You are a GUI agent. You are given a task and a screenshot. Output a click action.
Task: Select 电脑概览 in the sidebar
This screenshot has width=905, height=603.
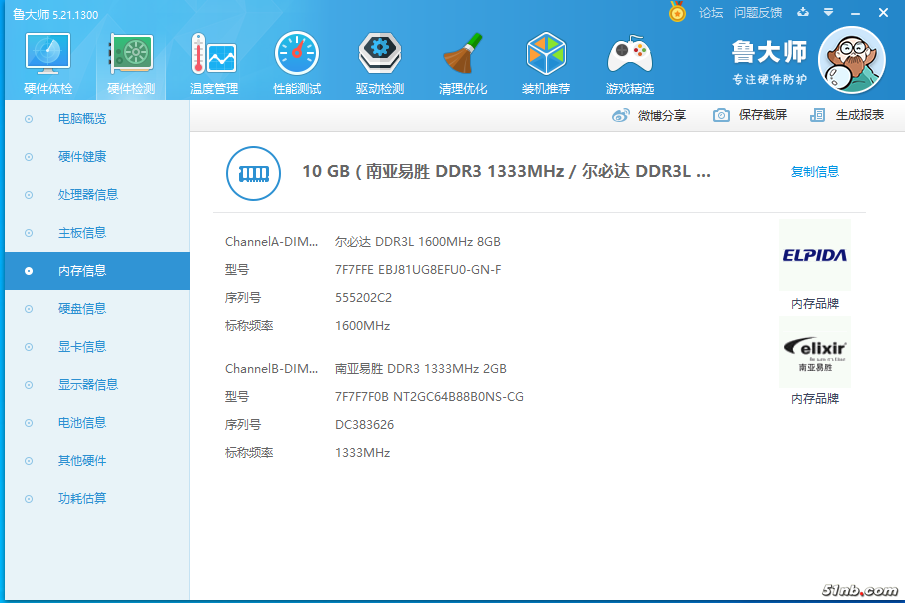[82, 119]
